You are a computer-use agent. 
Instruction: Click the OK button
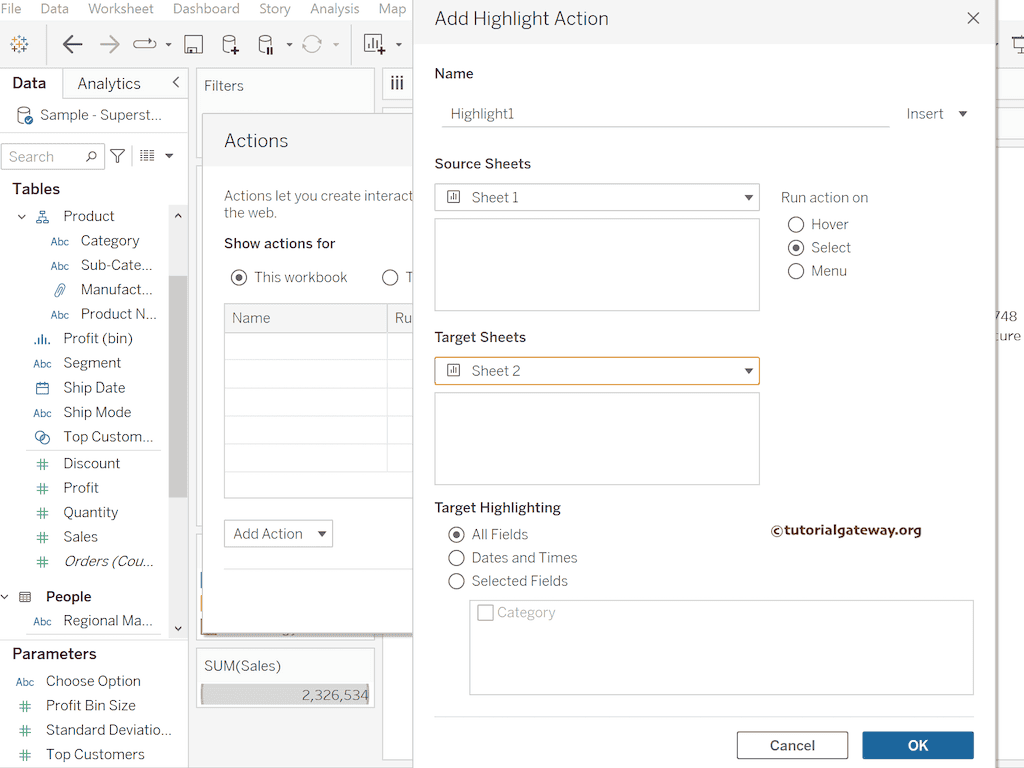pyautogui.click(x=918, y=745)
